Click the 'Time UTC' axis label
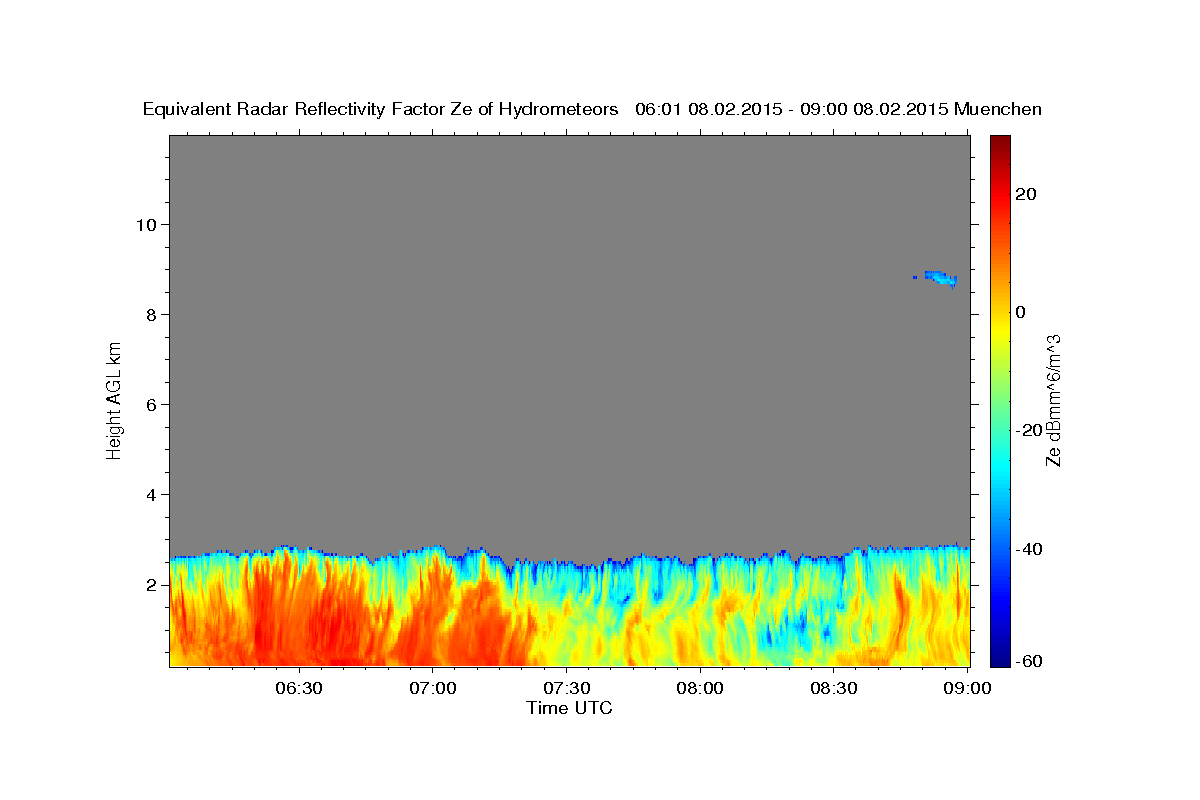 tap(569, 708)
